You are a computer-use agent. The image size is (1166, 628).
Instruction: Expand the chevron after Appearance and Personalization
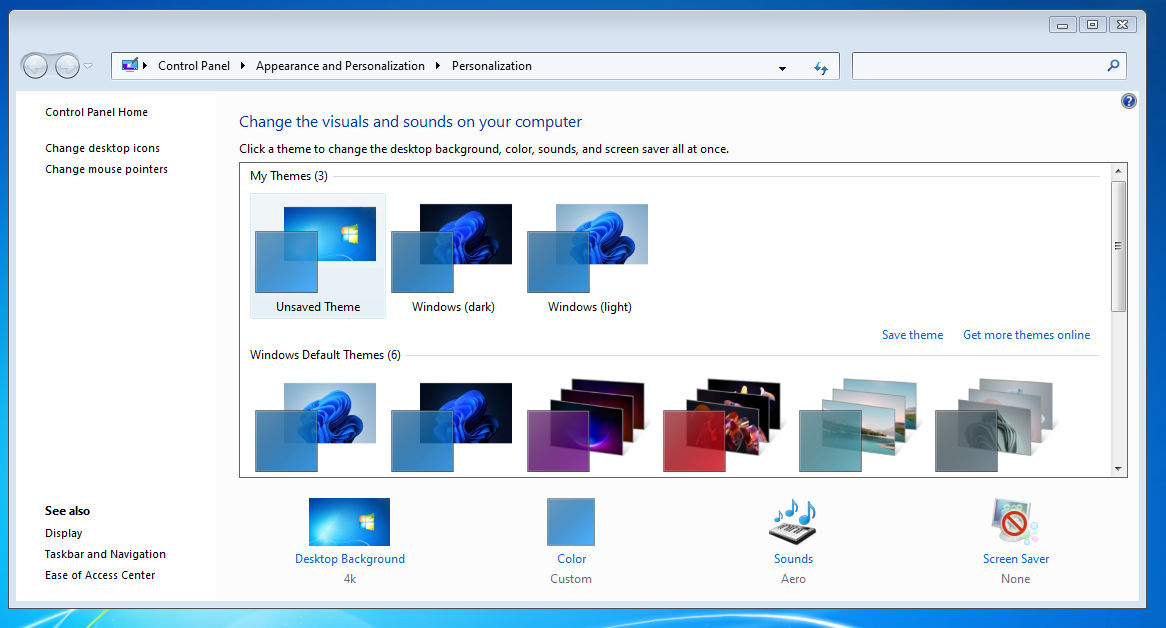pyautogui.click(x=437, y=65)
